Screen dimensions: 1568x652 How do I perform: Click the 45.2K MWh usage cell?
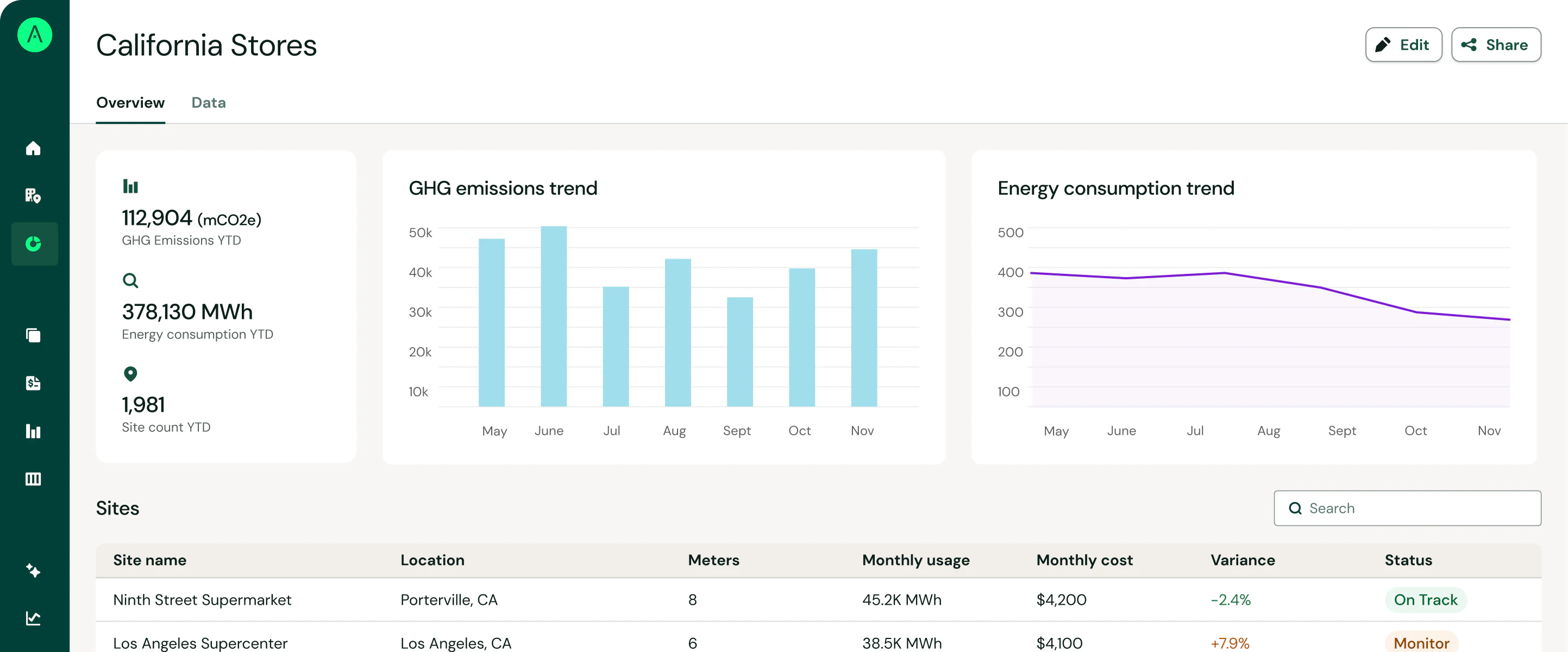(x=901, y=600)
